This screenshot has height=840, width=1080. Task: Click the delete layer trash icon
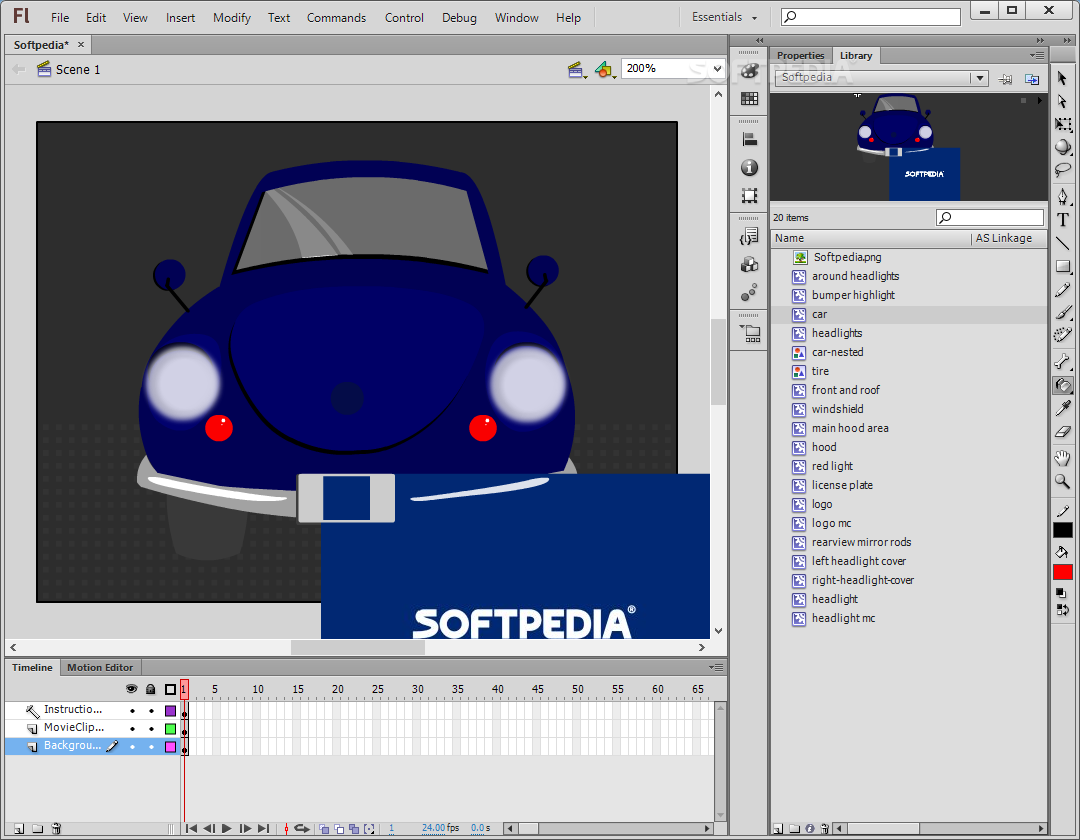point(56,828)
